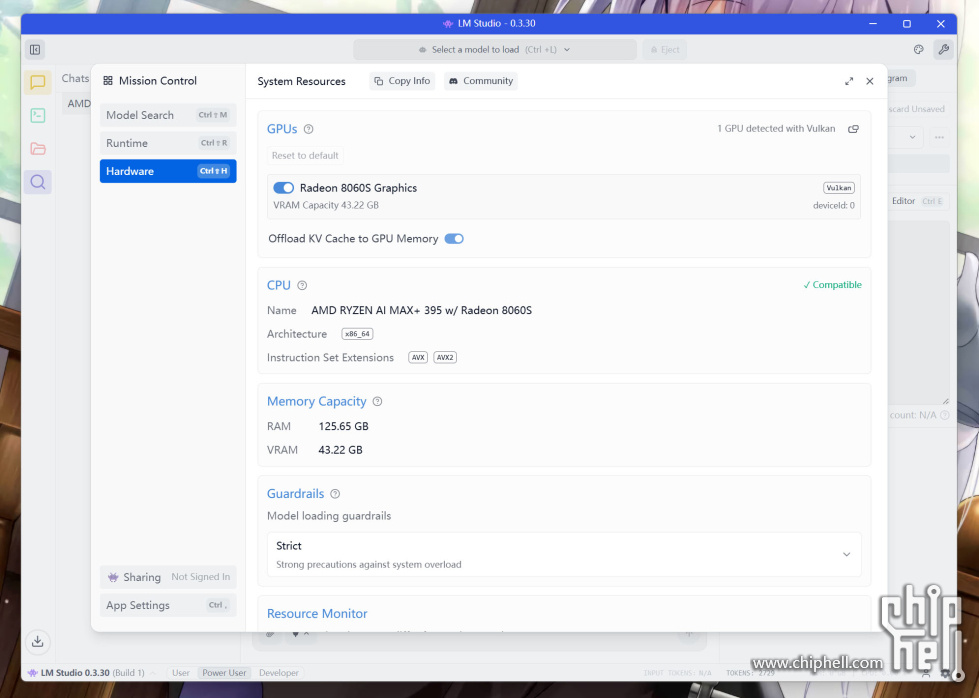This screenshot has height=698, width=979.
Task: Click the GPUs help info icon
Action: click(x=308, y=129)
